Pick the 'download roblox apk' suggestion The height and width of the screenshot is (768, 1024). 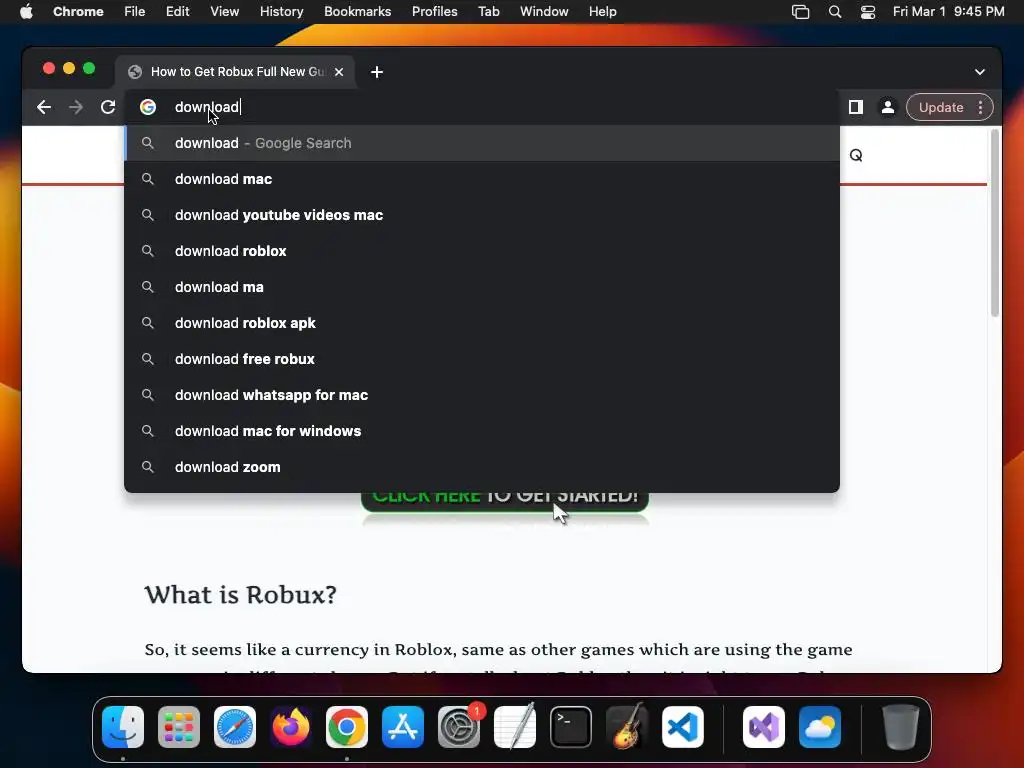pos(482,323)
